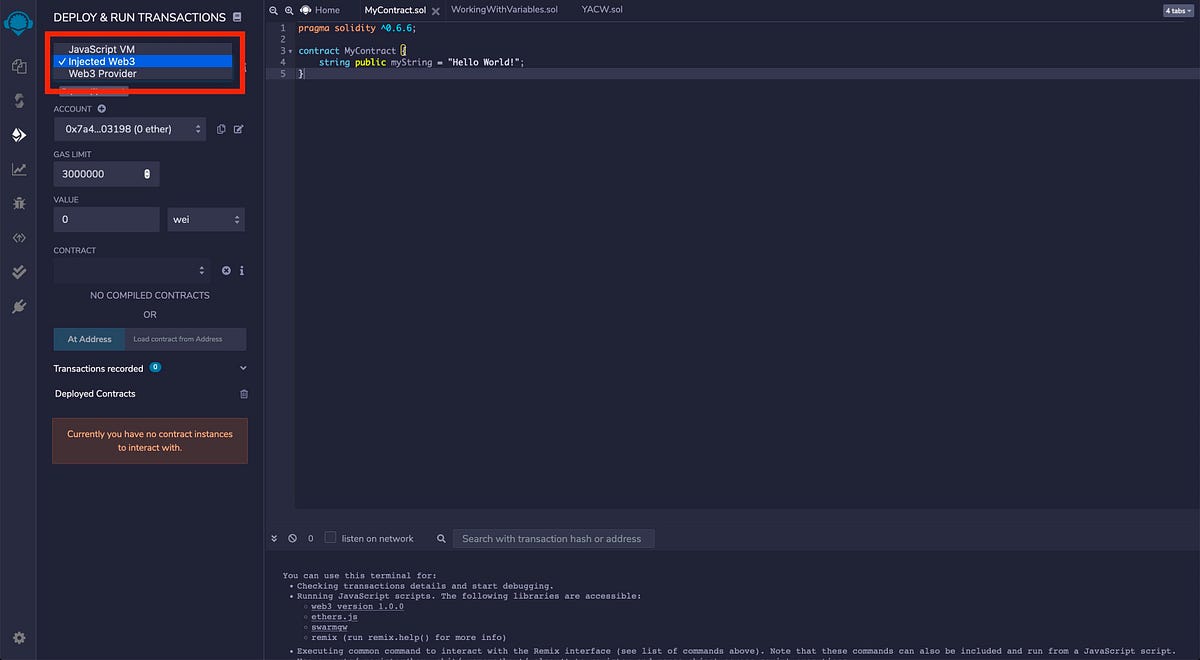
Task: Select the File explorers icon in sidebar
Action: pyautogui.click(x=20, y=65)
